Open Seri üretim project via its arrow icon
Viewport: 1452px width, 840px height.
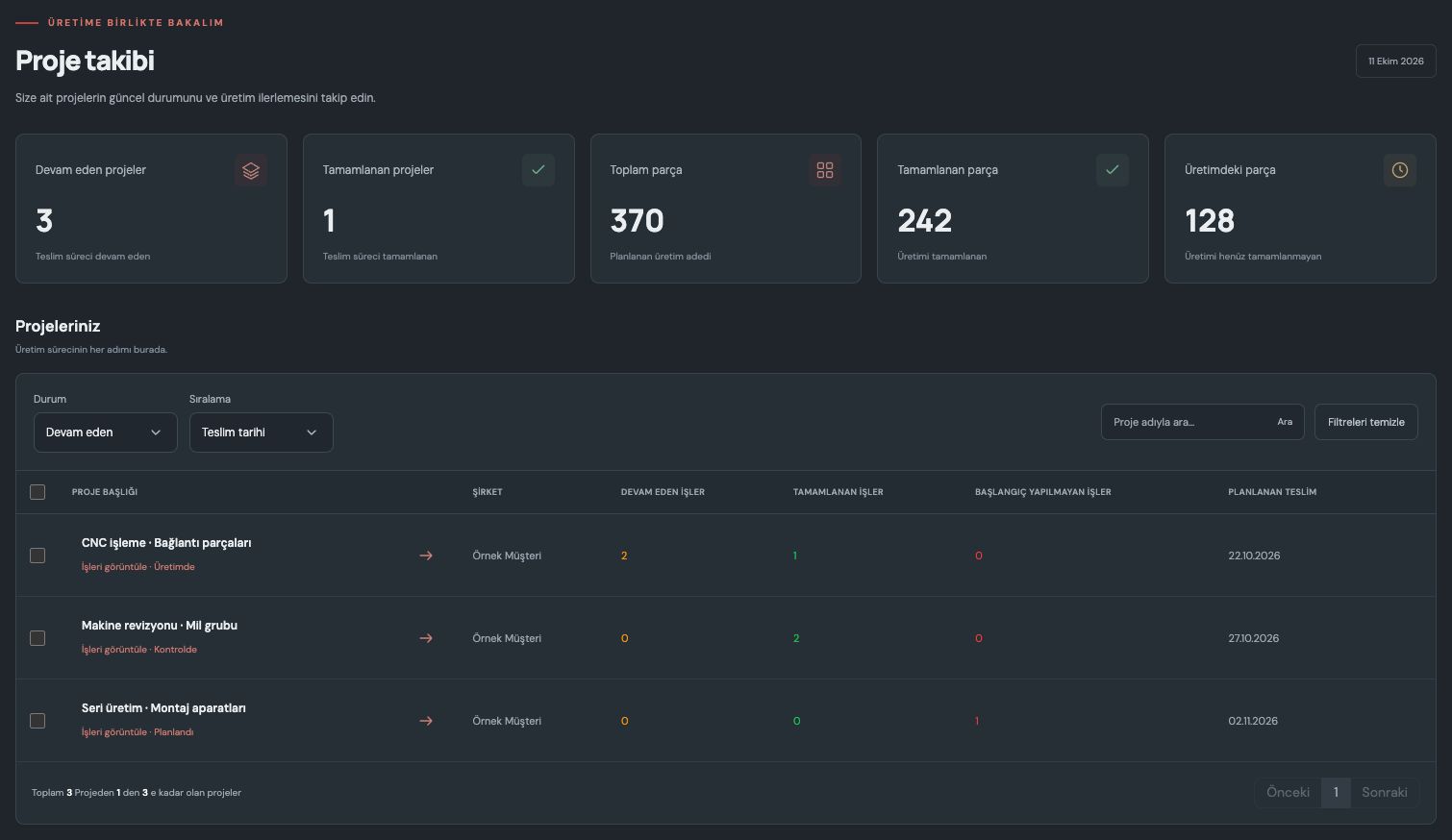[x=426, y=721]
